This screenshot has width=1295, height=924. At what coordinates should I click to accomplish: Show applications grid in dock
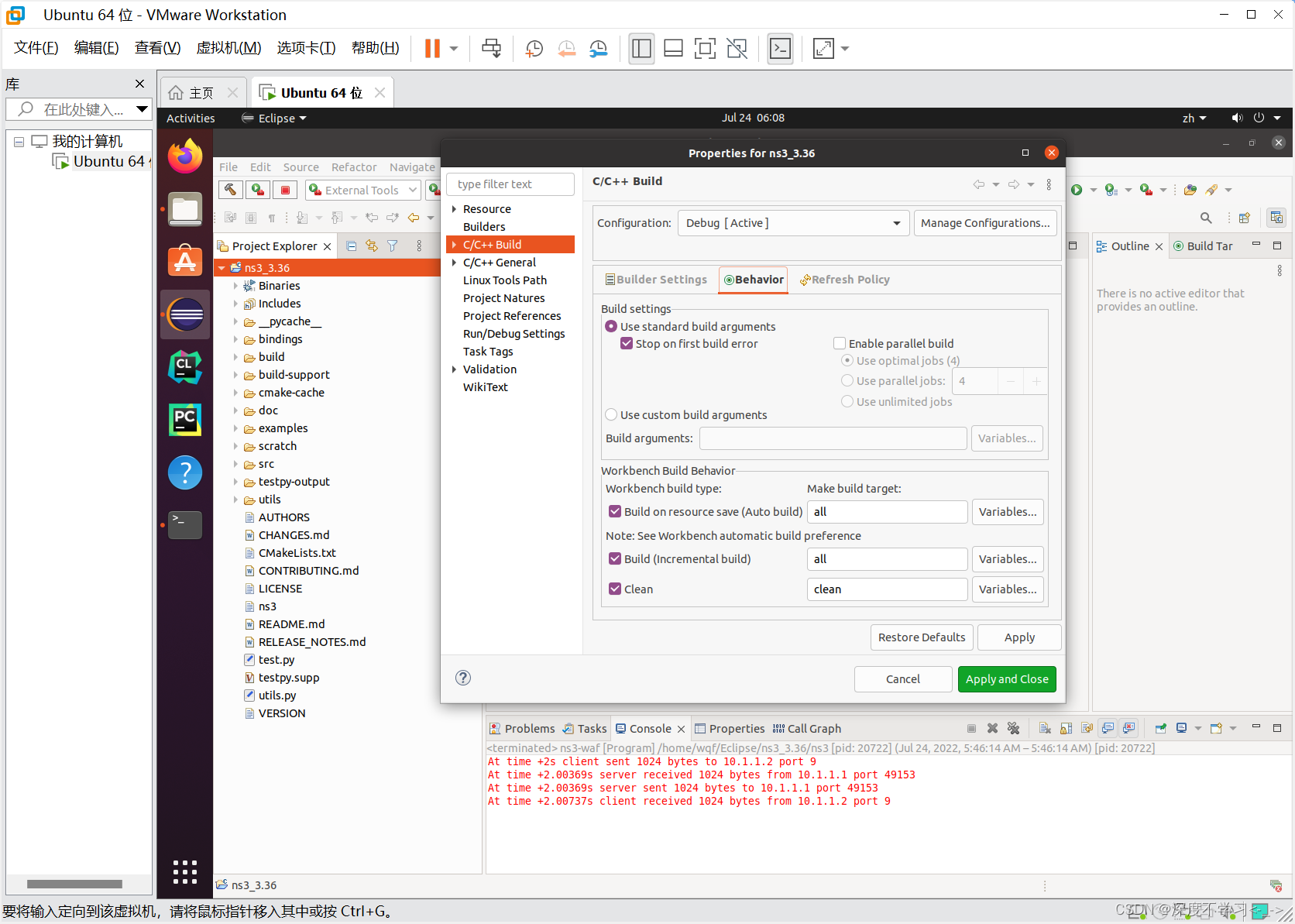click(185, 872)
